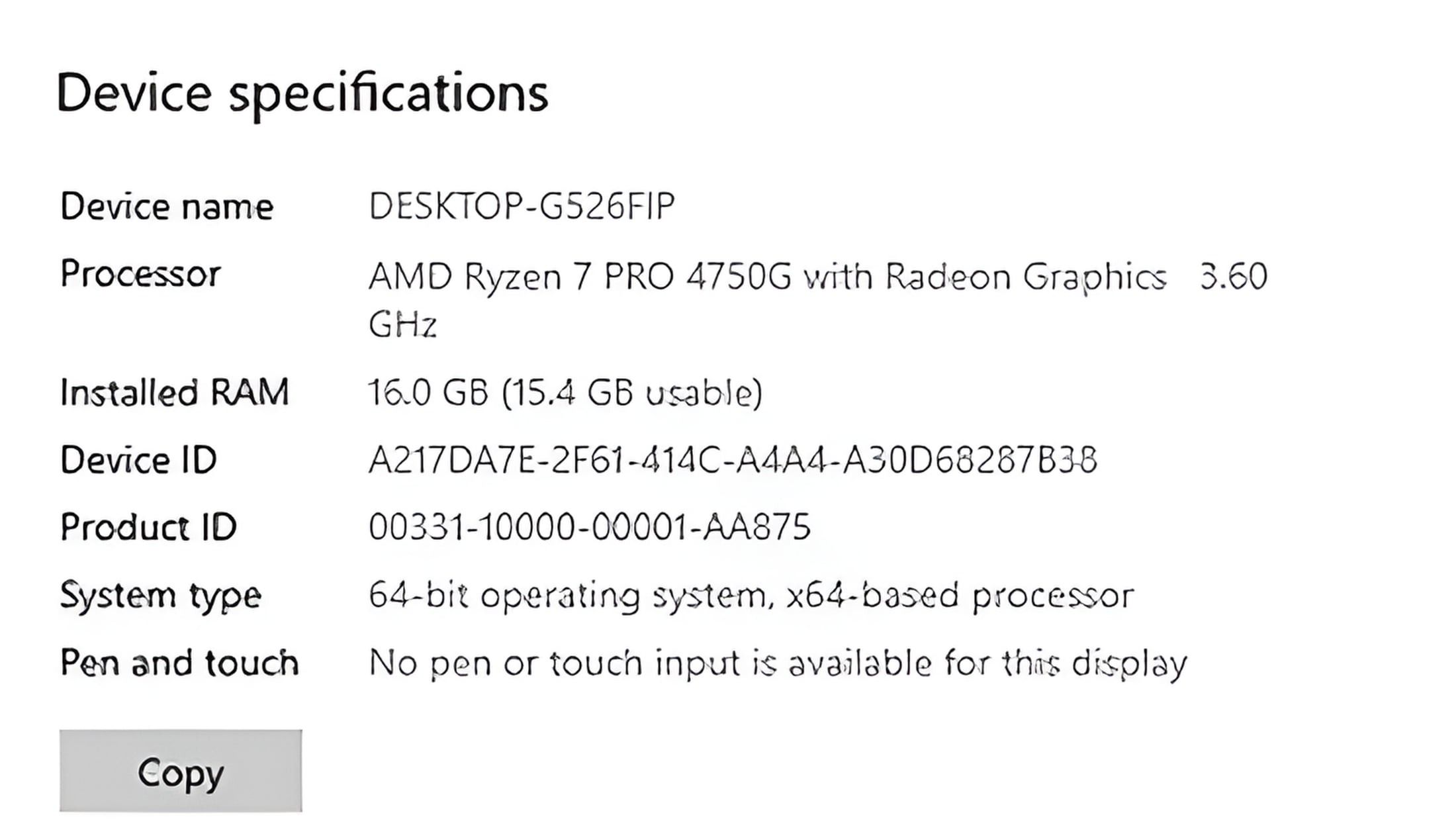Click the Copy button

[180, 771]
